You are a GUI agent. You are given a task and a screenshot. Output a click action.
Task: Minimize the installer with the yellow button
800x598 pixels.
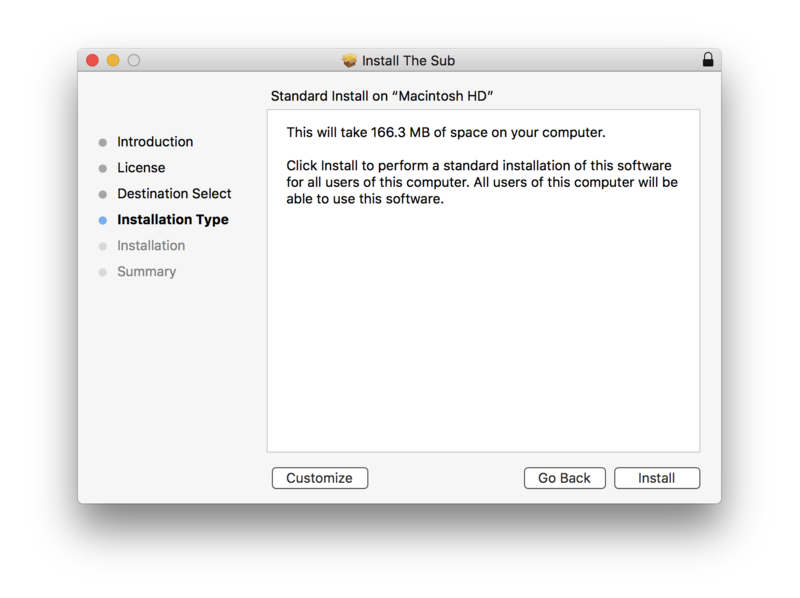(x=113, y=61)
